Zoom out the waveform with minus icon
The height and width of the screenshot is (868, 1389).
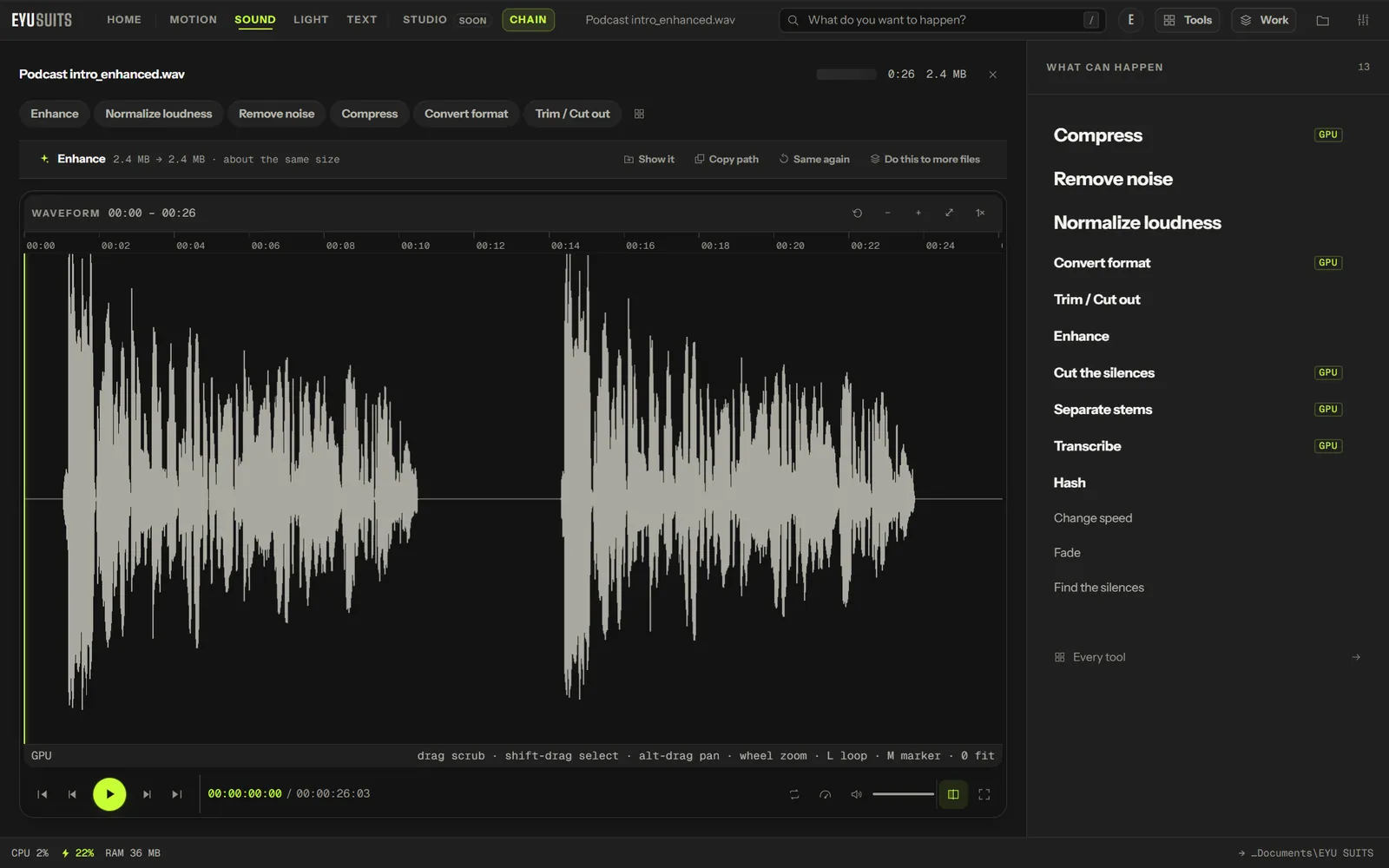(887, 213)
